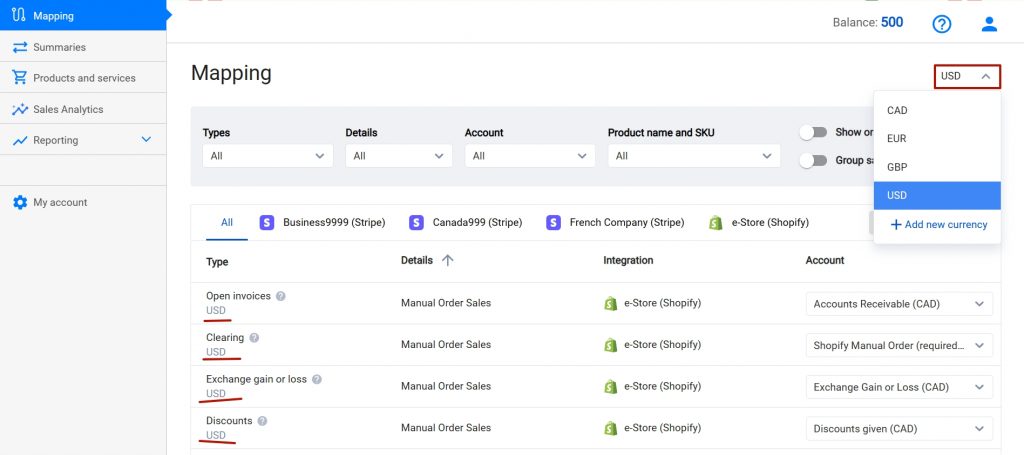This screenshot has width=1024, height=455.
Task: Click the Products and services cart icon
Action: click(20, 78)
